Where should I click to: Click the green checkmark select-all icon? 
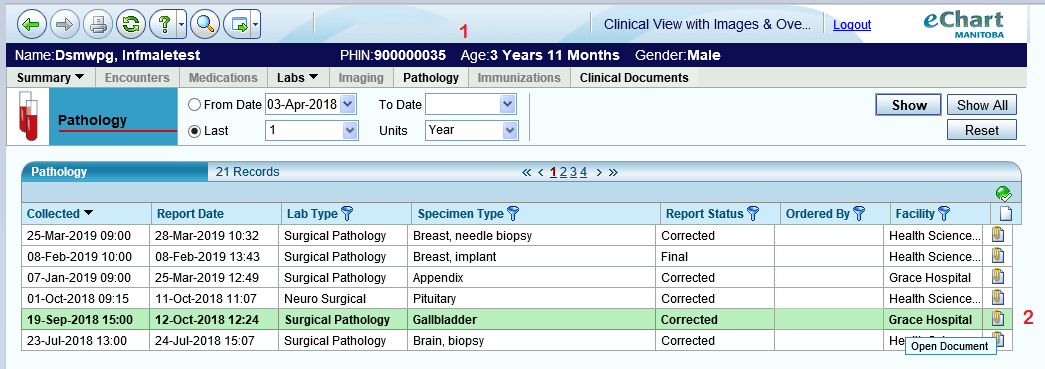coord(1004,194)
